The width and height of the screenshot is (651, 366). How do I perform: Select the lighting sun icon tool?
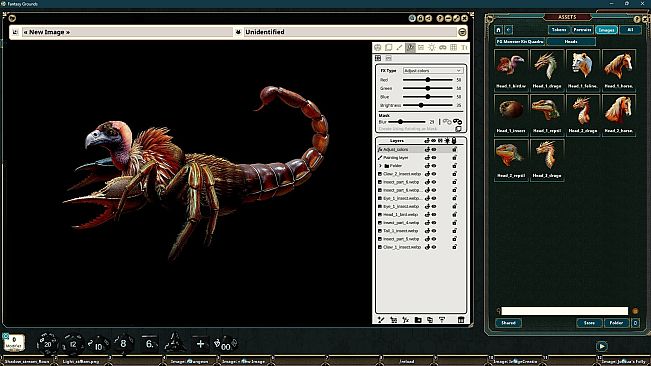pyautogui.click(x=432, y=48)
